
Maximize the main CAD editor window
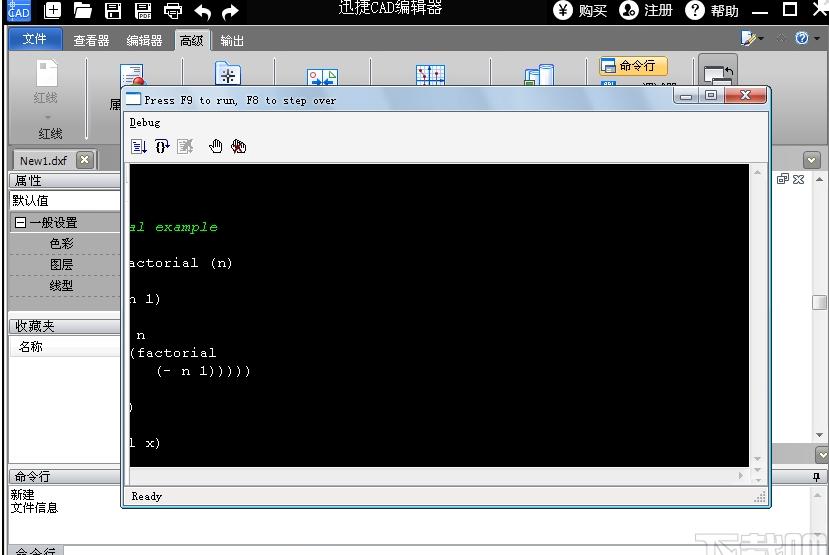(790, 9)
